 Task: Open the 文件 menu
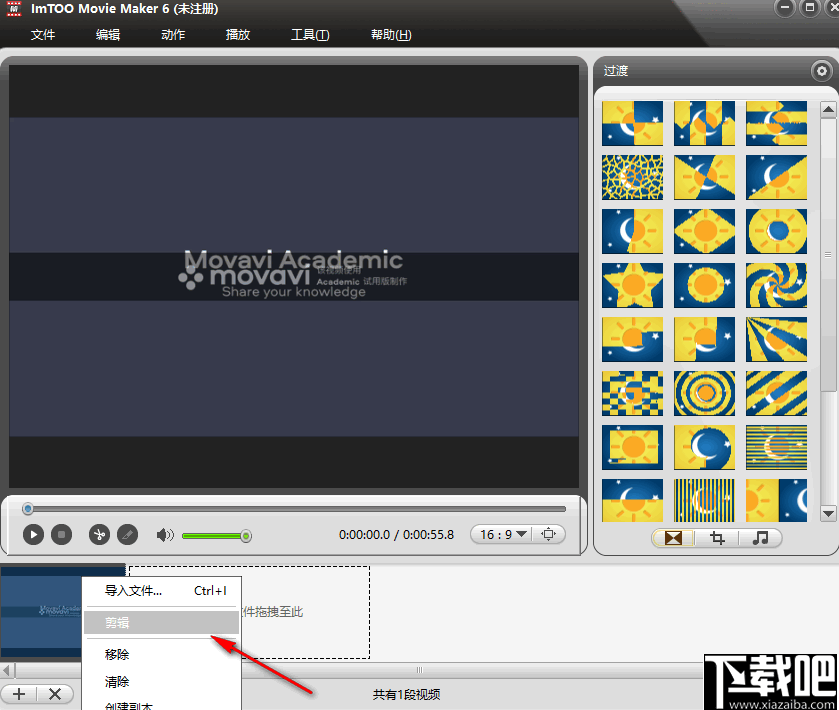[x=43, y=34]
